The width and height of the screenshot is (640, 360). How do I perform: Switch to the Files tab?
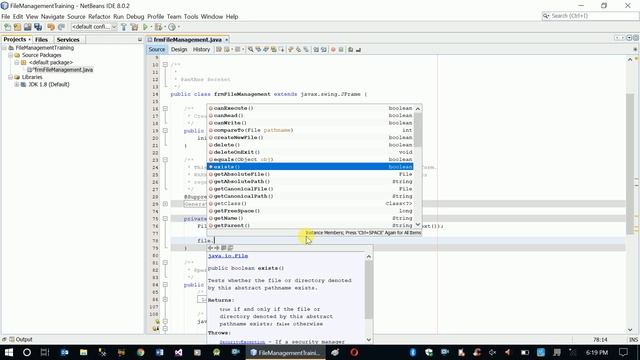point(41,40)
